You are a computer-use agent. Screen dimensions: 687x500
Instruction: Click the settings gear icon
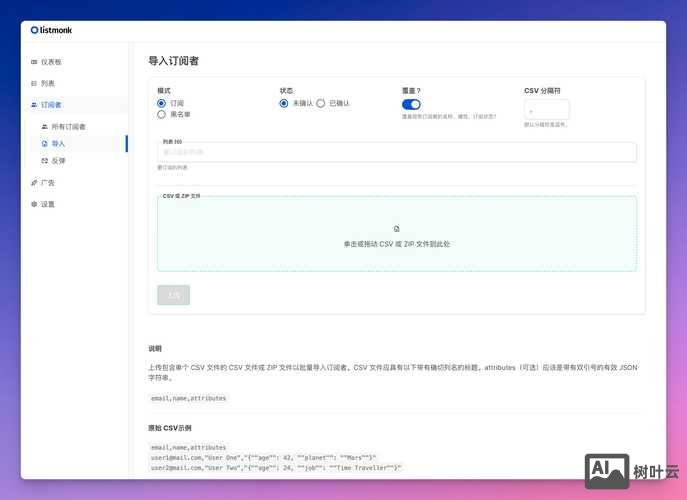[x=34, y=204]
